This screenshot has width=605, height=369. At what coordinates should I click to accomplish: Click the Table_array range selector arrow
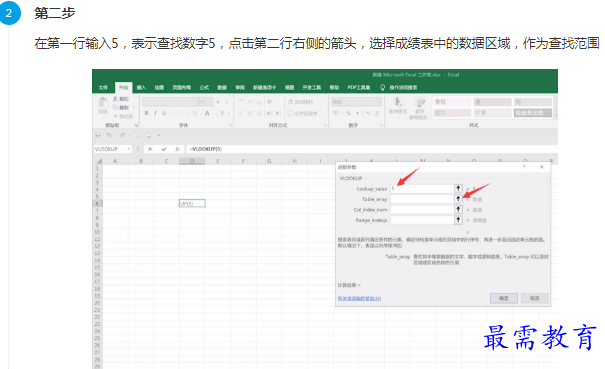pos(458,199)
